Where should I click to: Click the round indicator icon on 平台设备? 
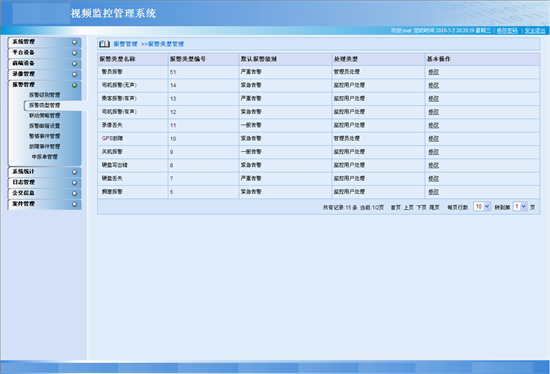click(74, 53)
